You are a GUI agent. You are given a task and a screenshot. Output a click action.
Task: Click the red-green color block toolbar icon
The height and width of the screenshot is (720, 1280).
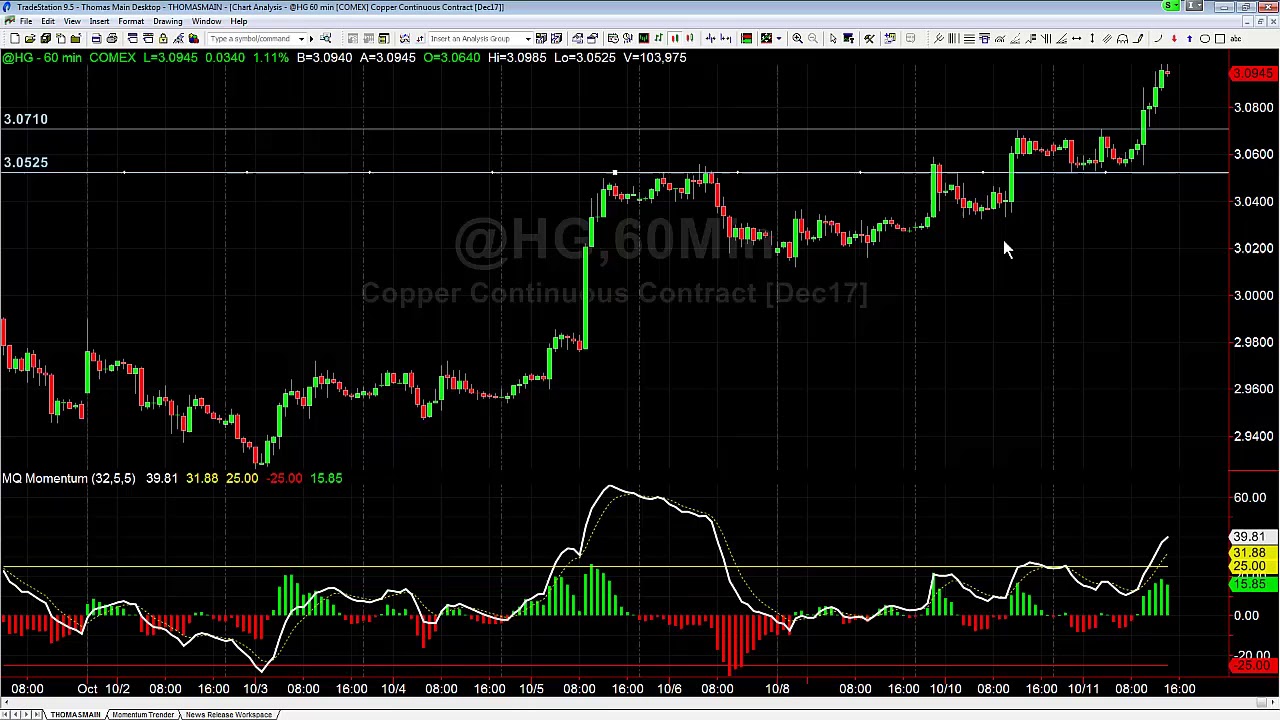click(x=746, y=38)
